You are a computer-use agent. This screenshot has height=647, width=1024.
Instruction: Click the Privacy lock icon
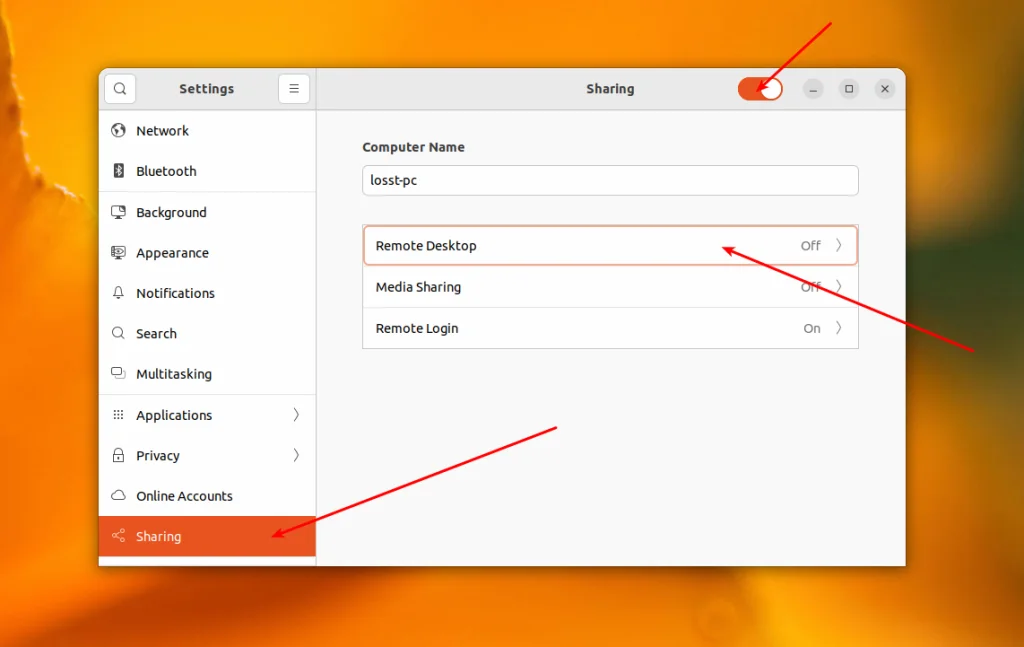pyautogui.click(x=118, y=455)
